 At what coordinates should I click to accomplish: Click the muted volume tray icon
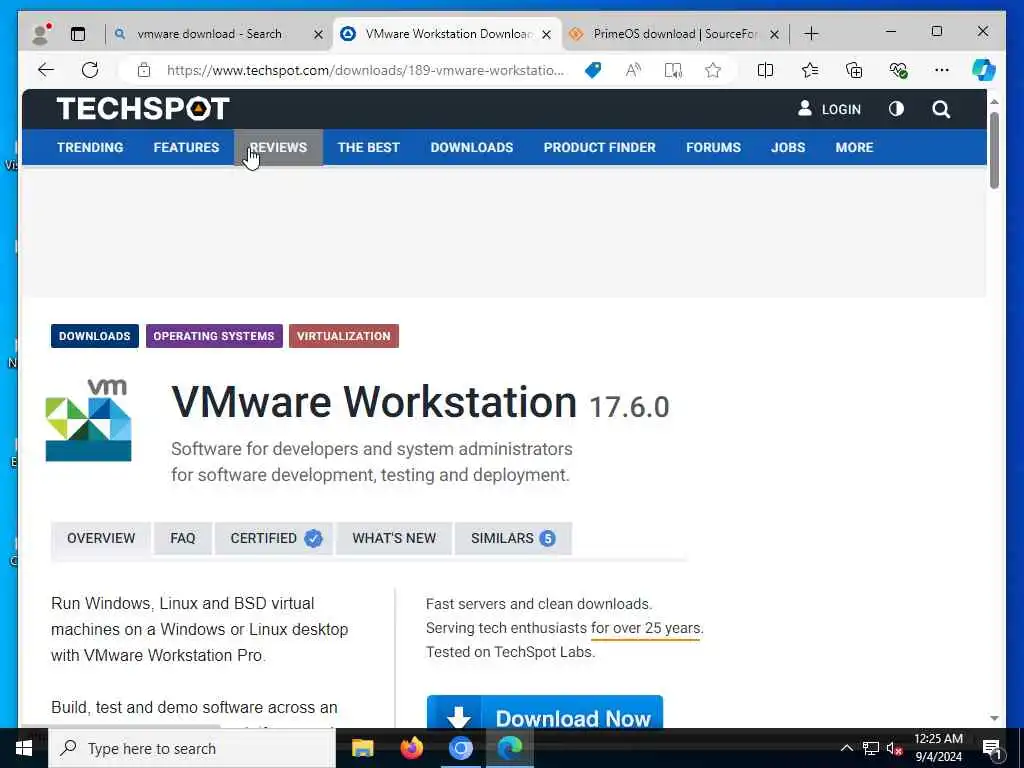(894, 748)
